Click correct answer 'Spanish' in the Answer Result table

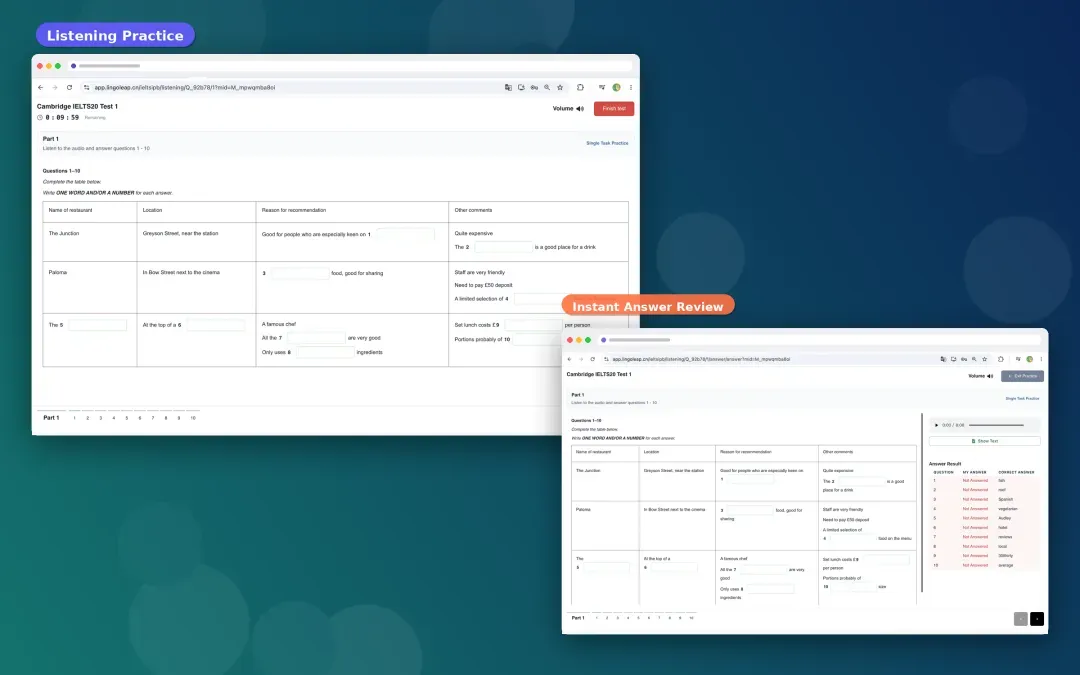pos(1006,499)
